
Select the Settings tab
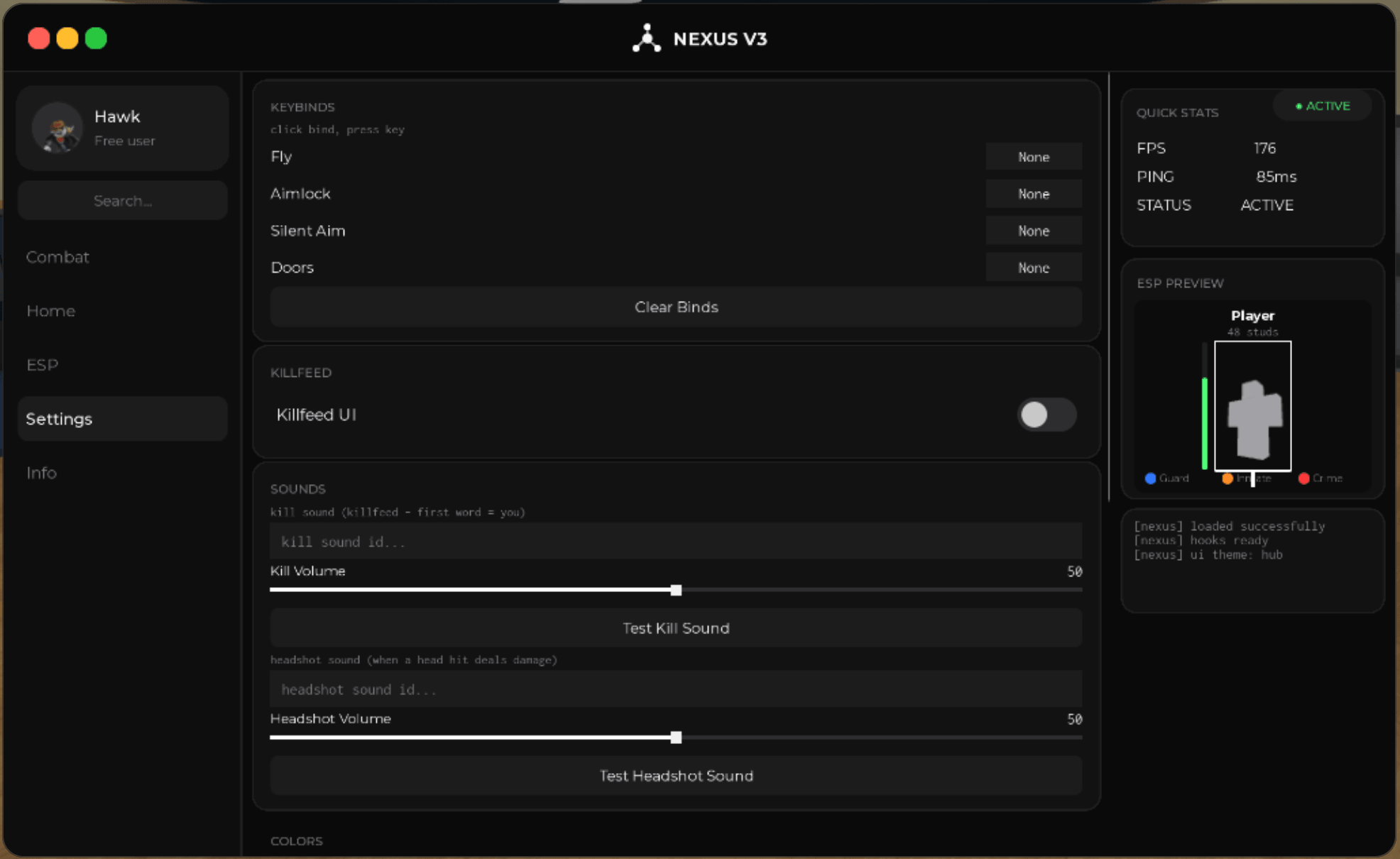click(x=122, y=419)
